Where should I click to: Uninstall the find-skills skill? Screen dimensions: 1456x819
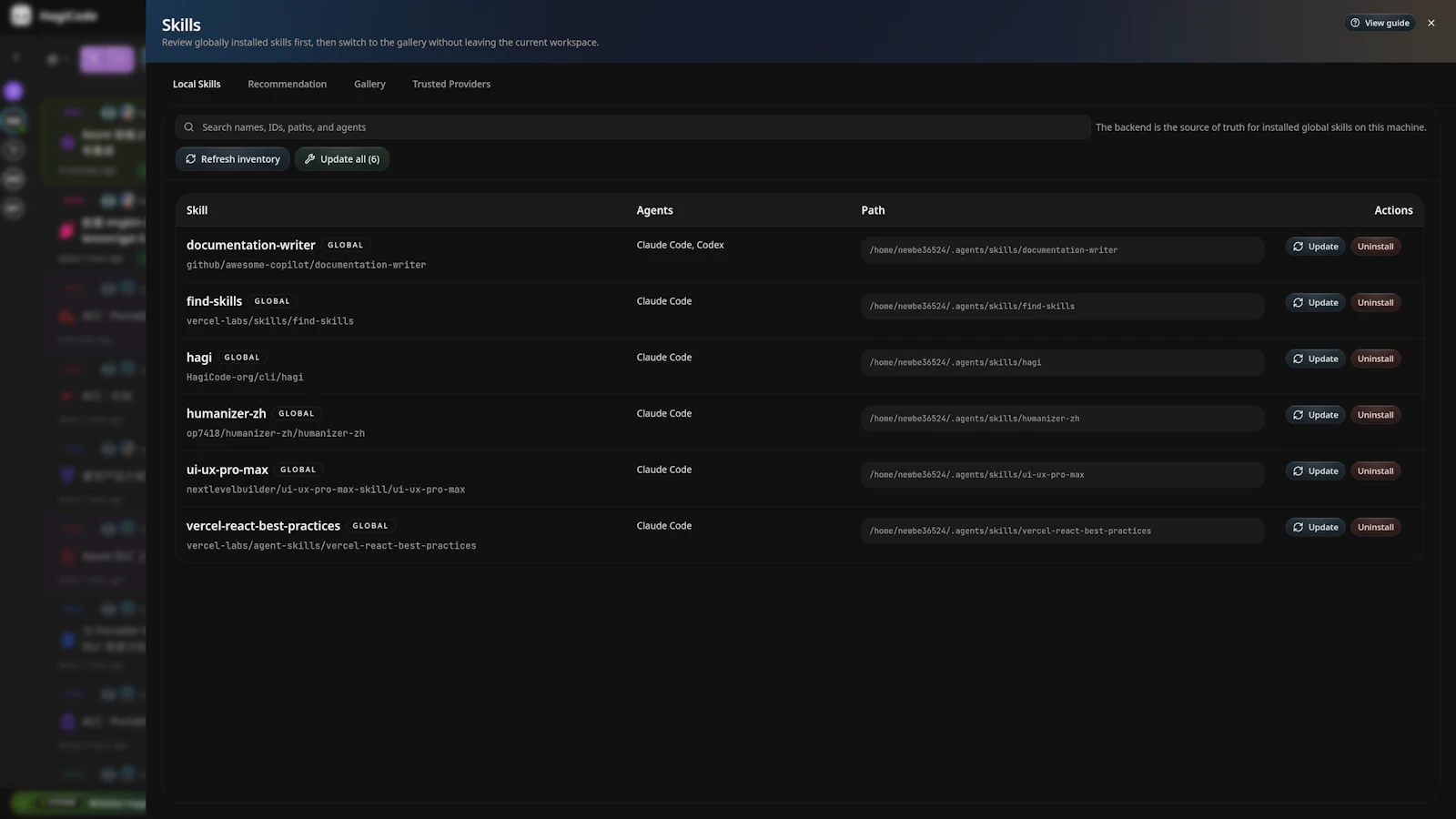pyautogui.click(x=1375, y=302)
